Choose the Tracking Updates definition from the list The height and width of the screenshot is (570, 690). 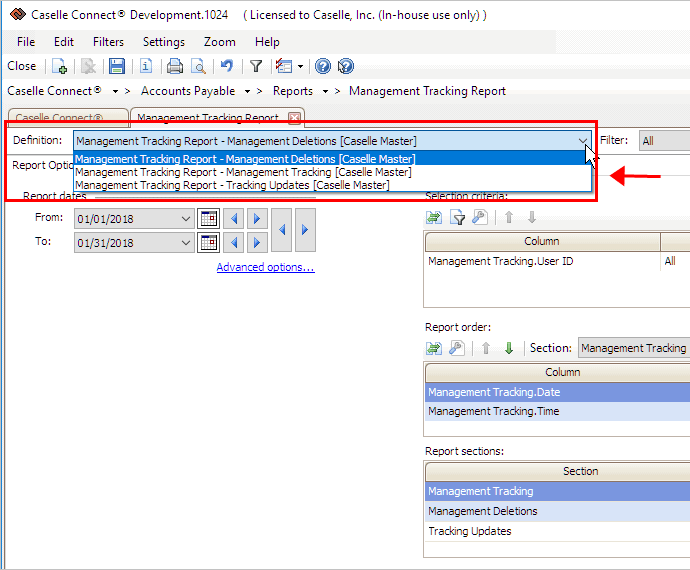click(232, 185)
